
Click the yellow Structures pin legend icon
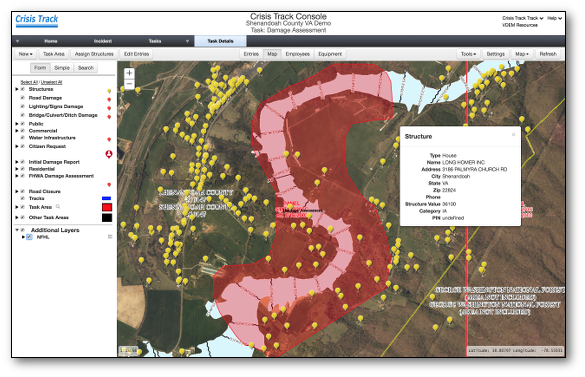tap(109, 91)
